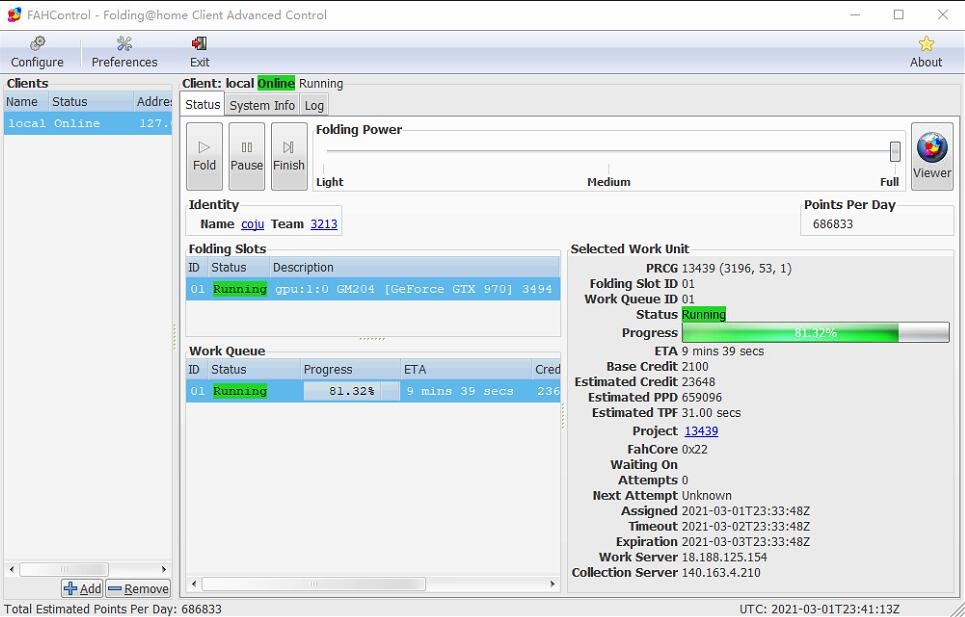Switch to the Status tab
Screen dimensions: 965x617
tap(202, 105)
